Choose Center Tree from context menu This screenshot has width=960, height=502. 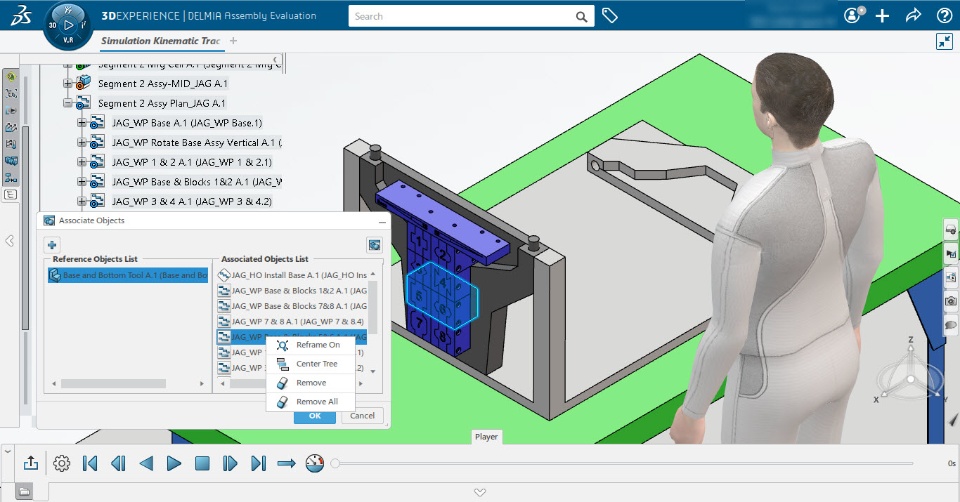[310, 364]
